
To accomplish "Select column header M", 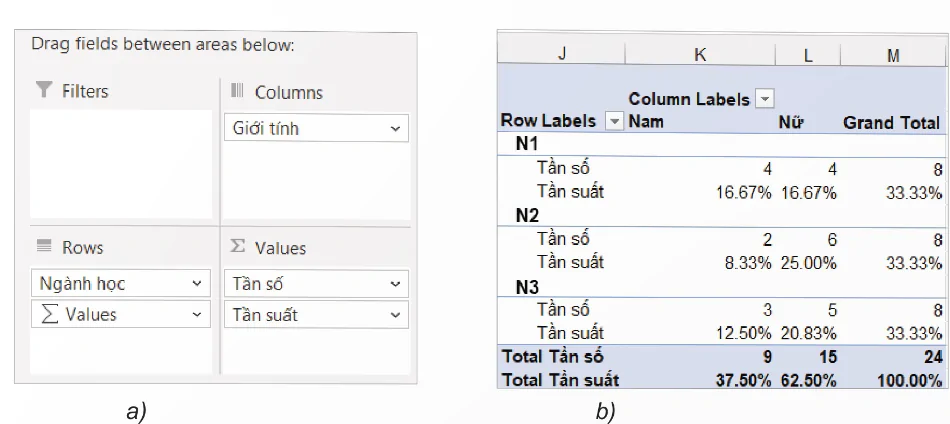I will click(x=893, y=55).
